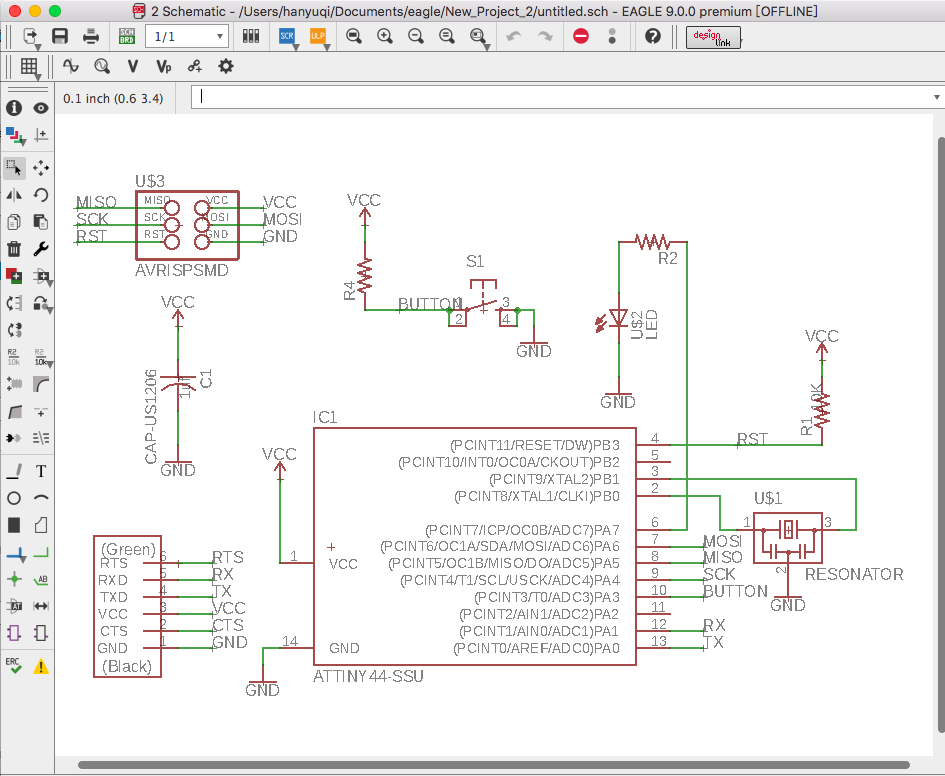Expand the command line history dropdown
Viewport: 945px width, 776px height.
click(936, 98)
